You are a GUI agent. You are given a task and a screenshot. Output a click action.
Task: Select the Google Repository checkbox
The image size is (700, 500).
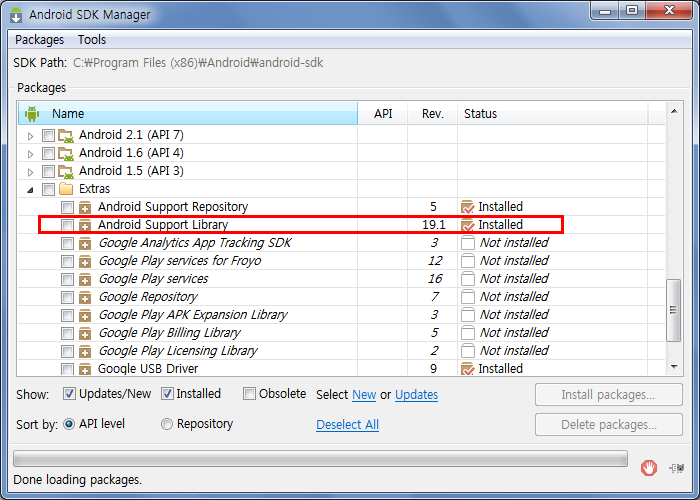(x=67, y=297)
